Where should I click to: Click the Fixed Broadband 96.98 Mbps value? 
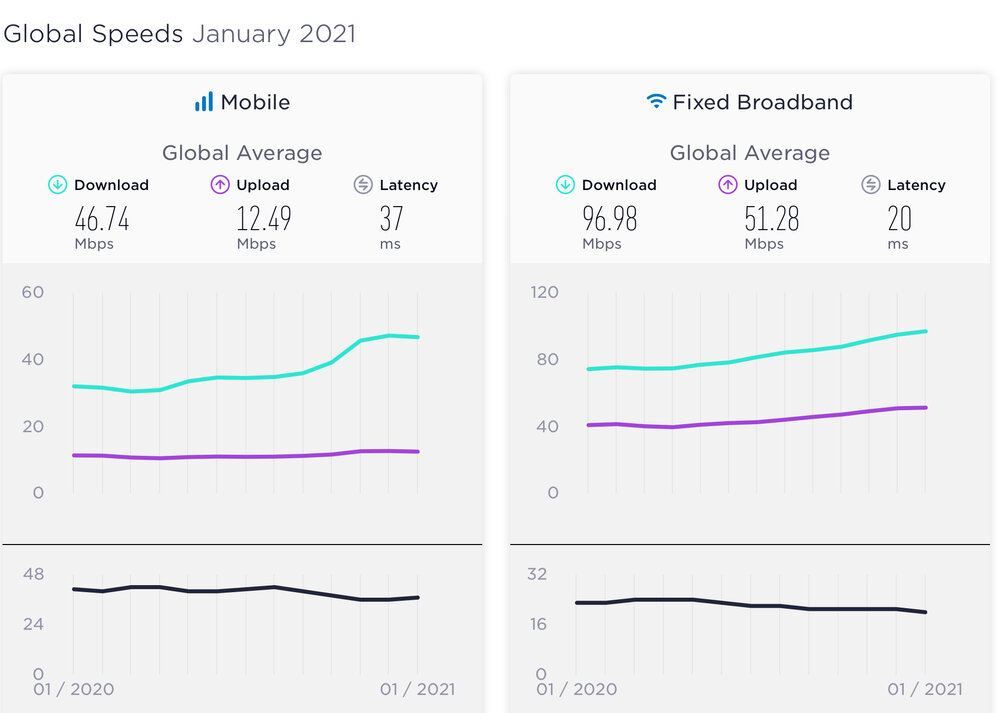pyautogui.click(x=610, y=219)
